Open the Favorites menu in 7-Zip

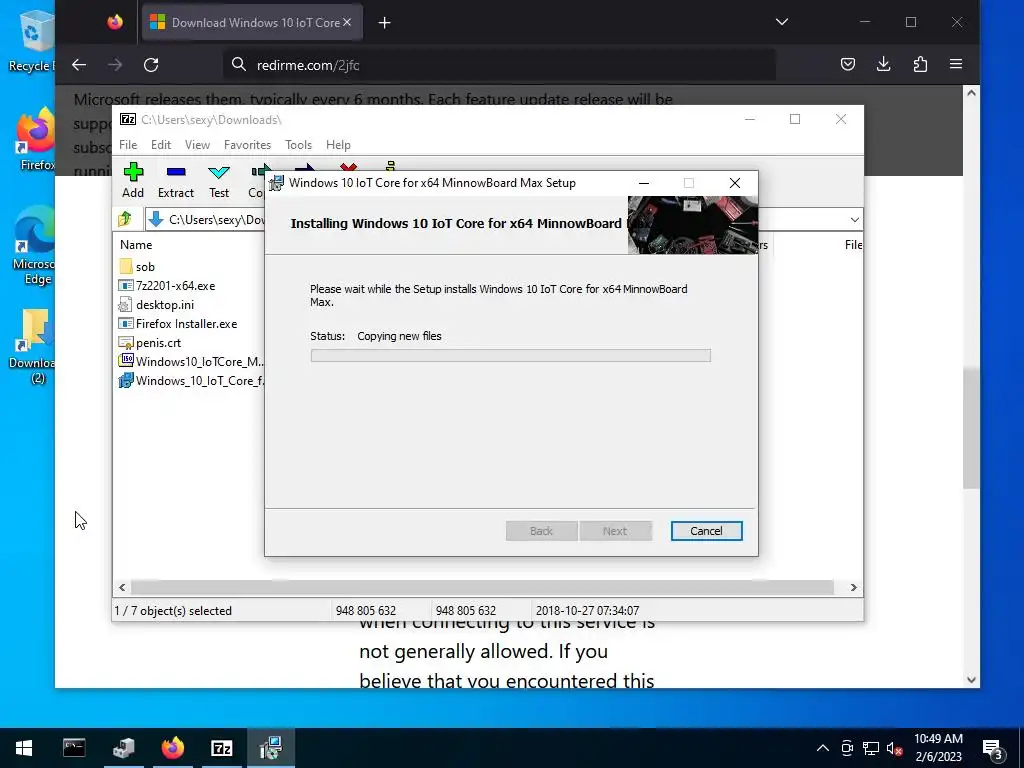tap(247, 144)
